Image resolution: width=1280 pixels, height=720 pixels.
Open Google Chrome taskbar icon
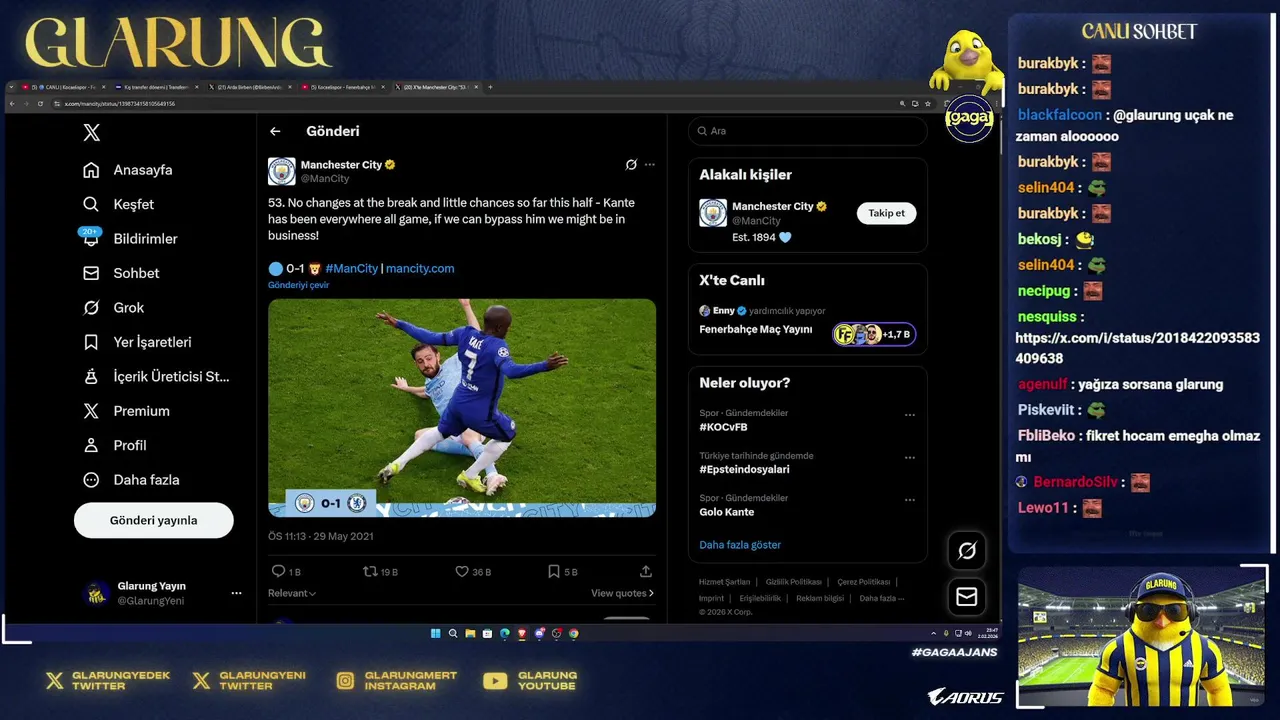click(x=574, y=633)
